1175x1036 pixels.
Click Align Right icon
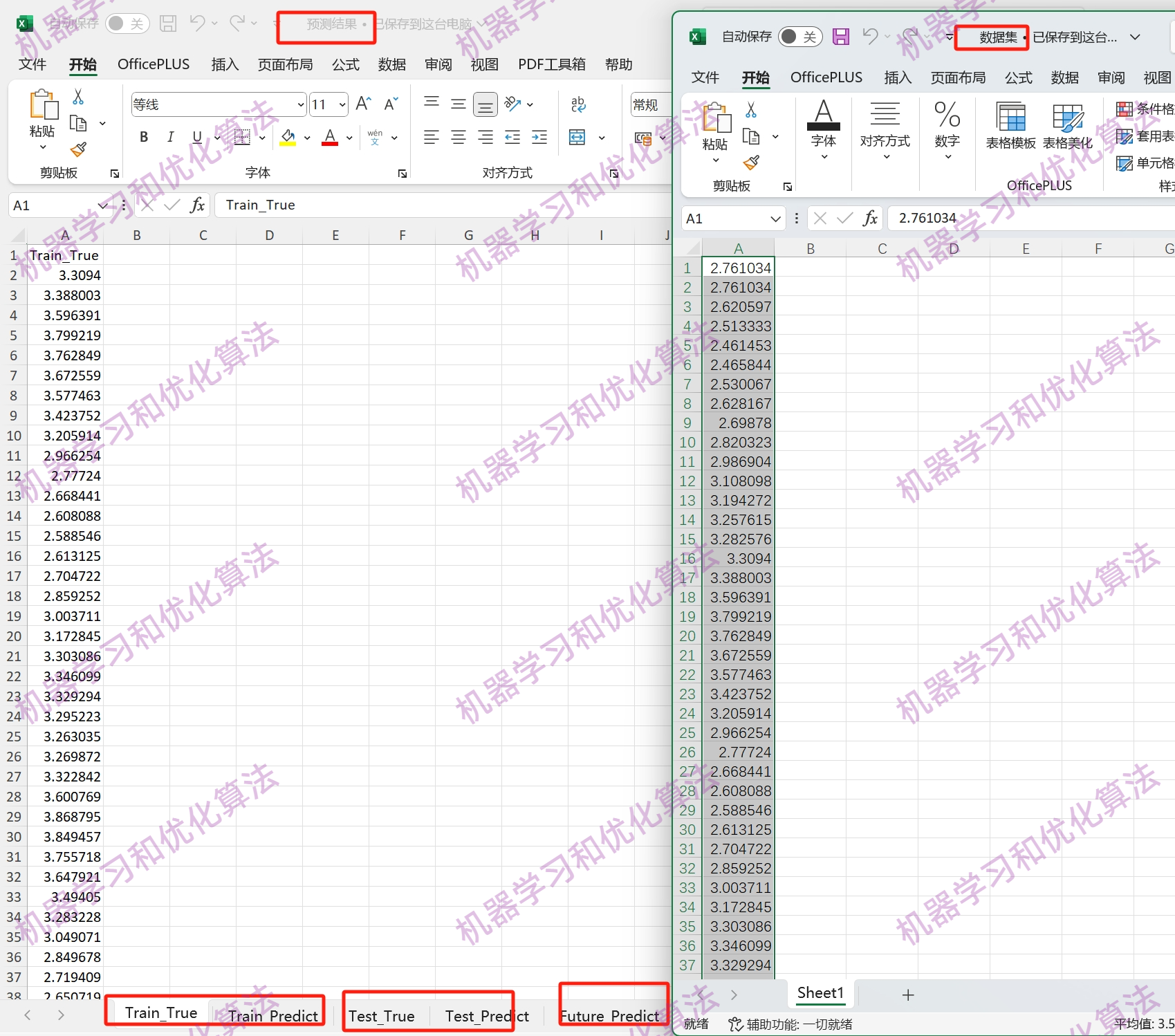click(x=485, y=138)
